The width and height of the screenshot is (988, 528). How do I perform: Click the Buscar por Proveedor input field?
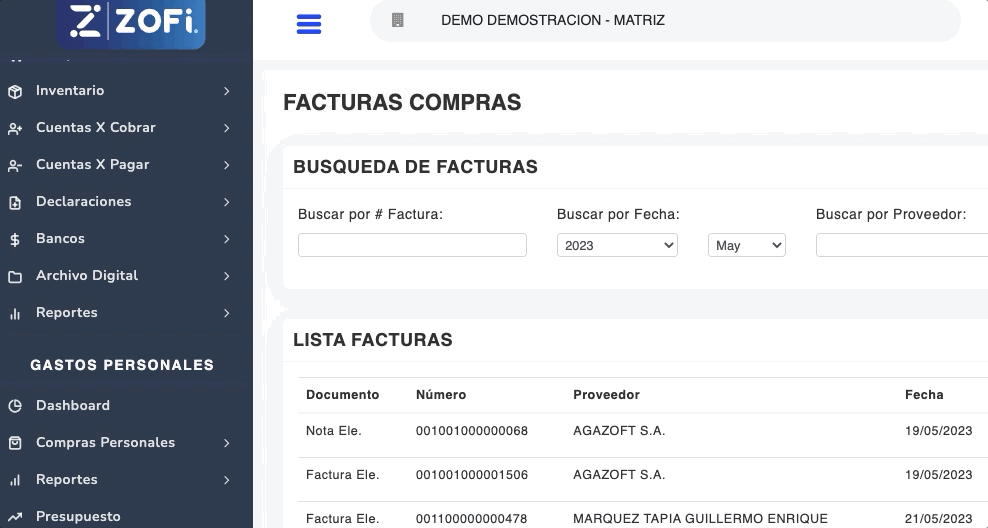(x=901, y=245)
